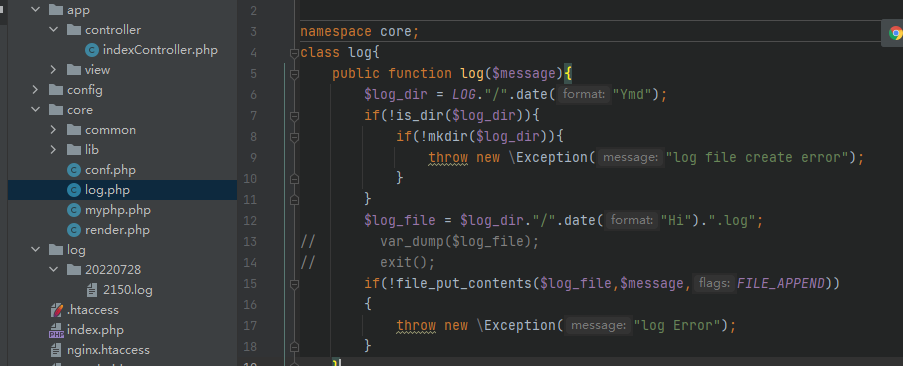Image resolution: width=903 pixels, height=366 pixels.
Task: Collapse the controller folder chevron
Action: 54,30
